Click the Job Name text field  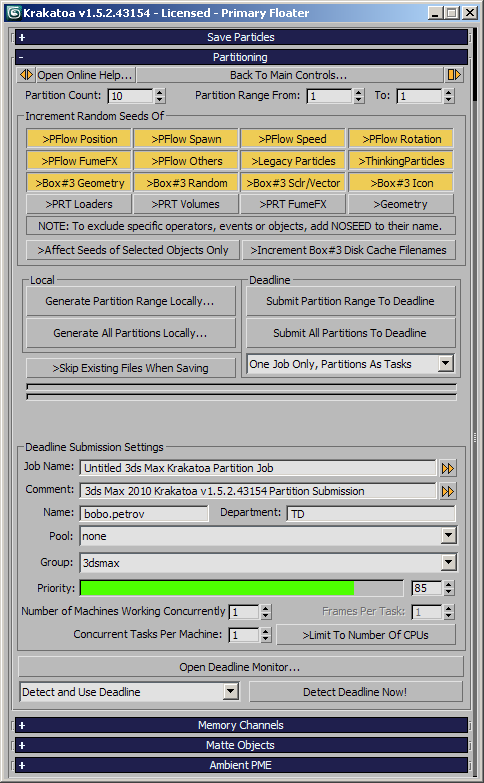[258, 468]
